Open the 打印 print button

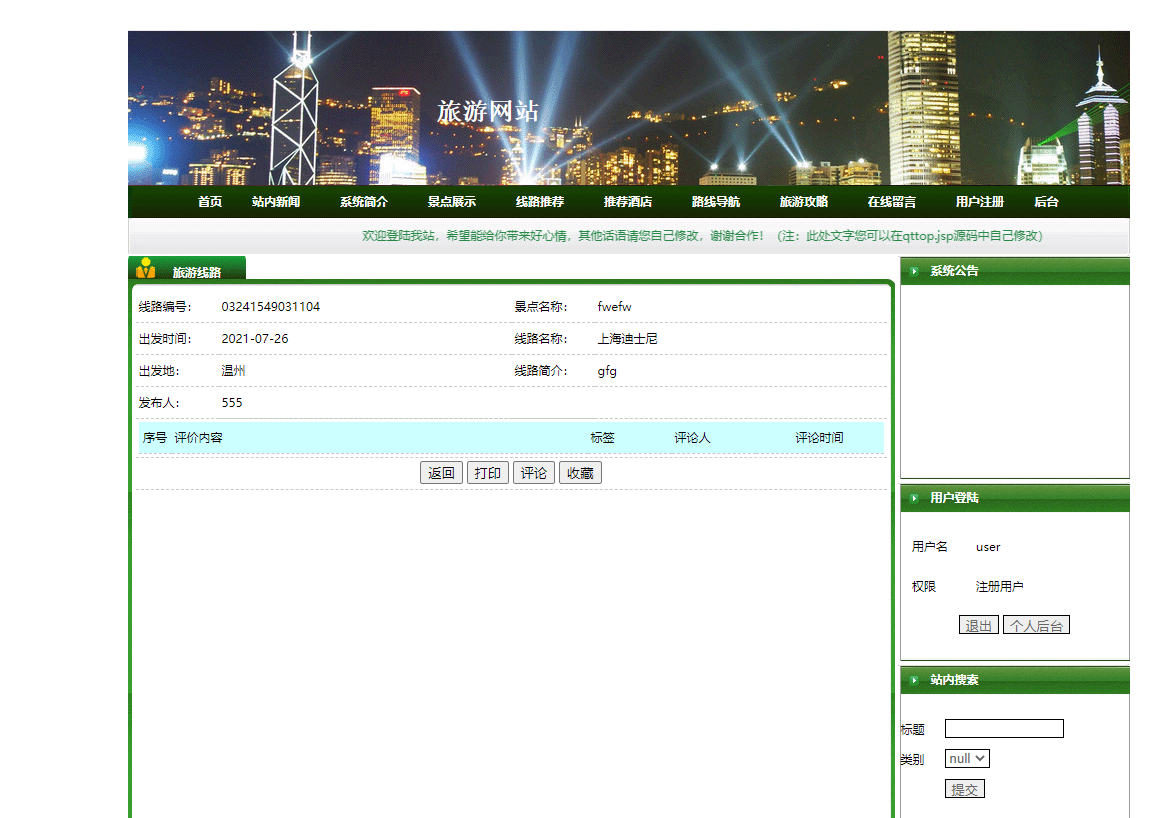click(x=487, y=472)
